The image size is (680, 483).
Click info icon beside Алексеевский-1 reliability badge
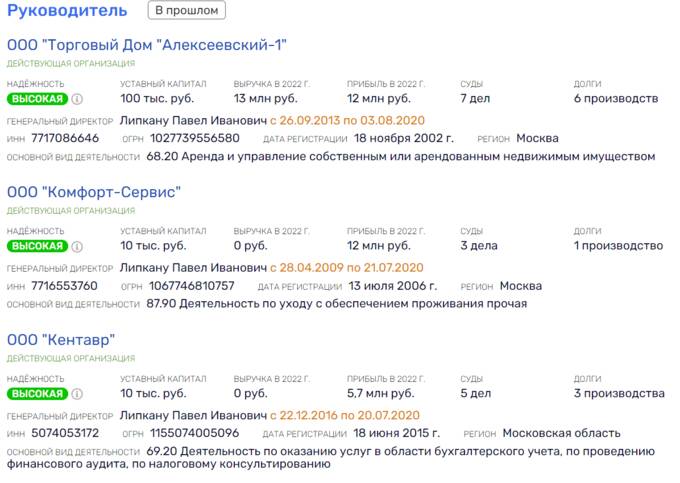click(77, 99)
